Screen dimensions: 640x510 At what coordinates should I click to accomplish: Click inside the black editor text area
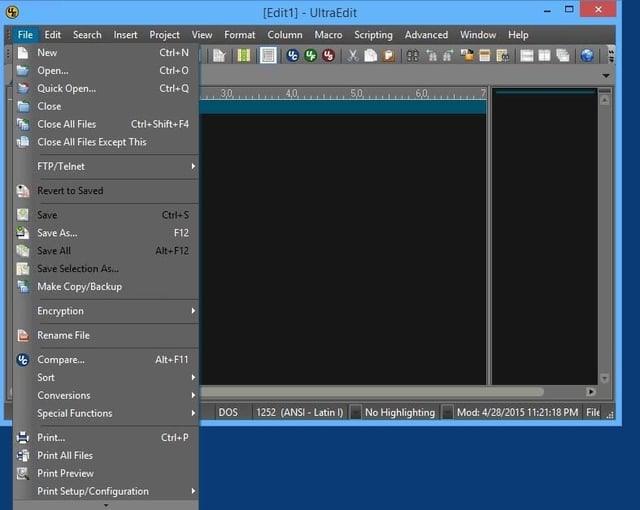tap(343, 249)
